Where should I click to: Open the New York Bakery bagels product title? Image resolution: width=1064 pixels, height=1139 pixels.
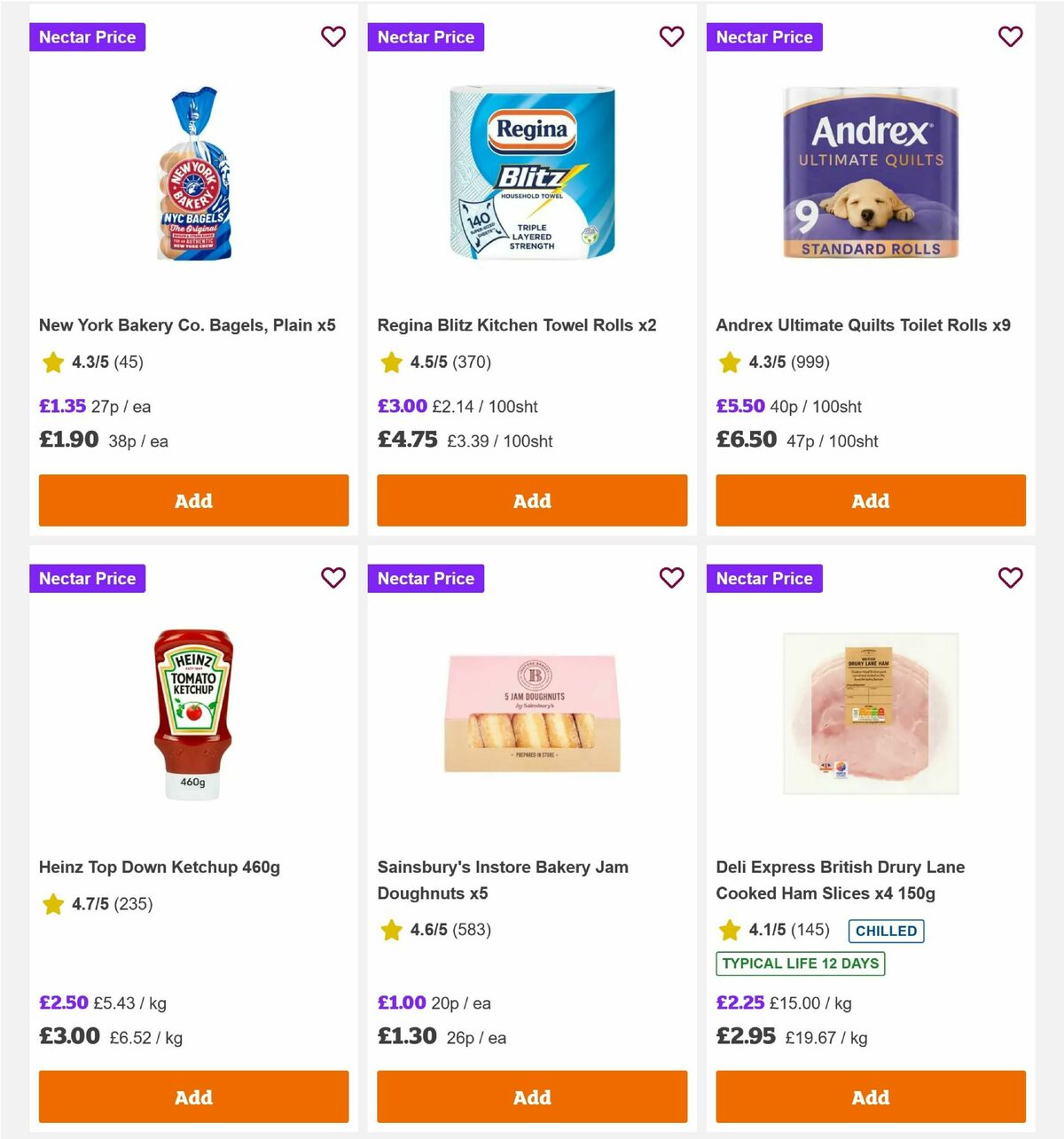click(x=188, y=325)
